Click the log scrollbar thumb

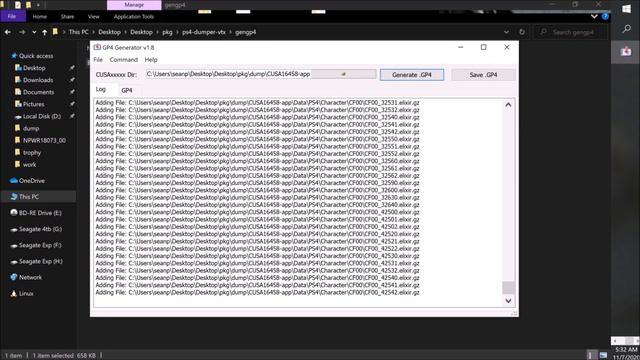(x=508, y=287)
